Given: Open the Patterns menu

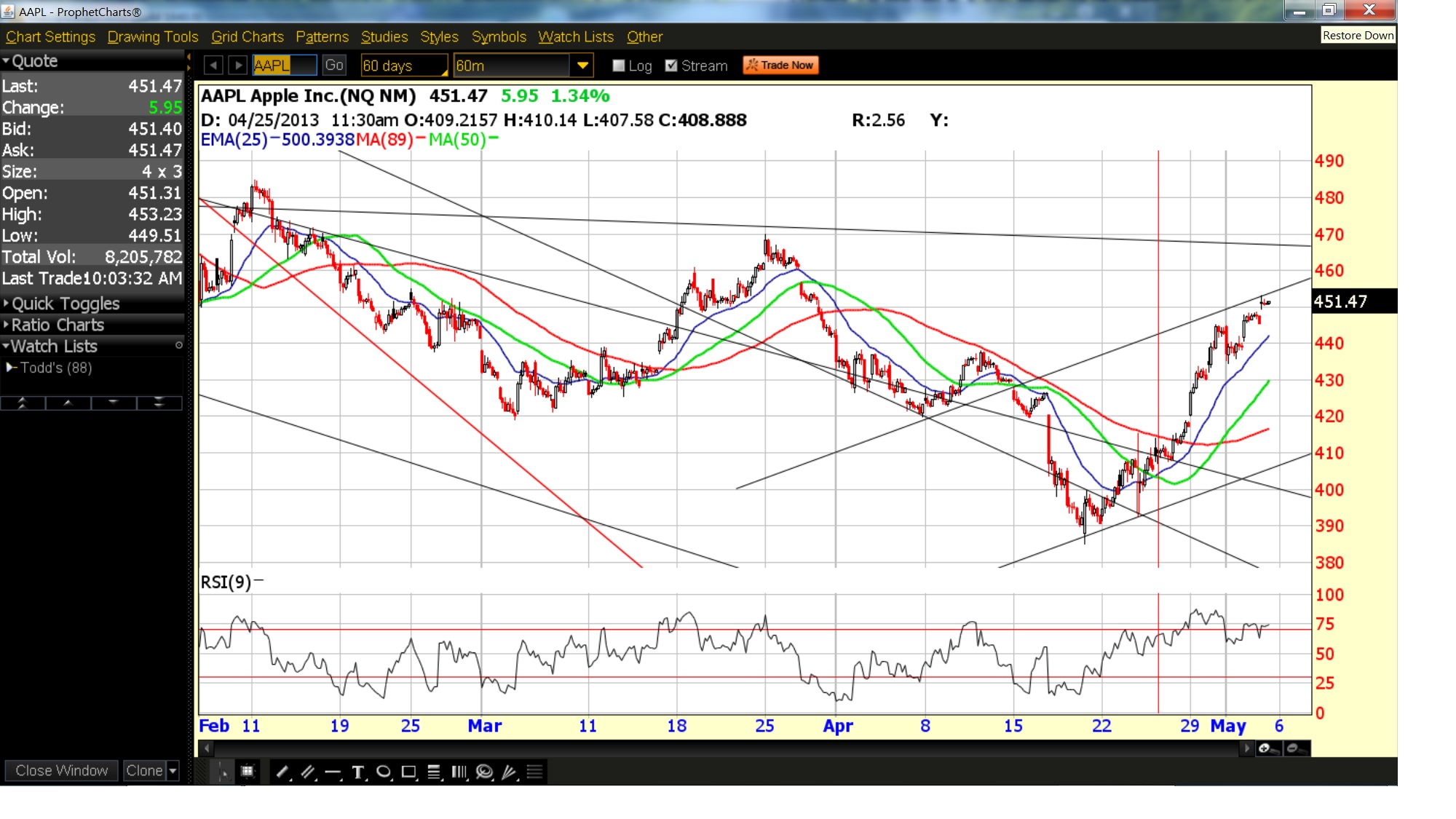Looking at the screenshot, I should pos(322,36).
